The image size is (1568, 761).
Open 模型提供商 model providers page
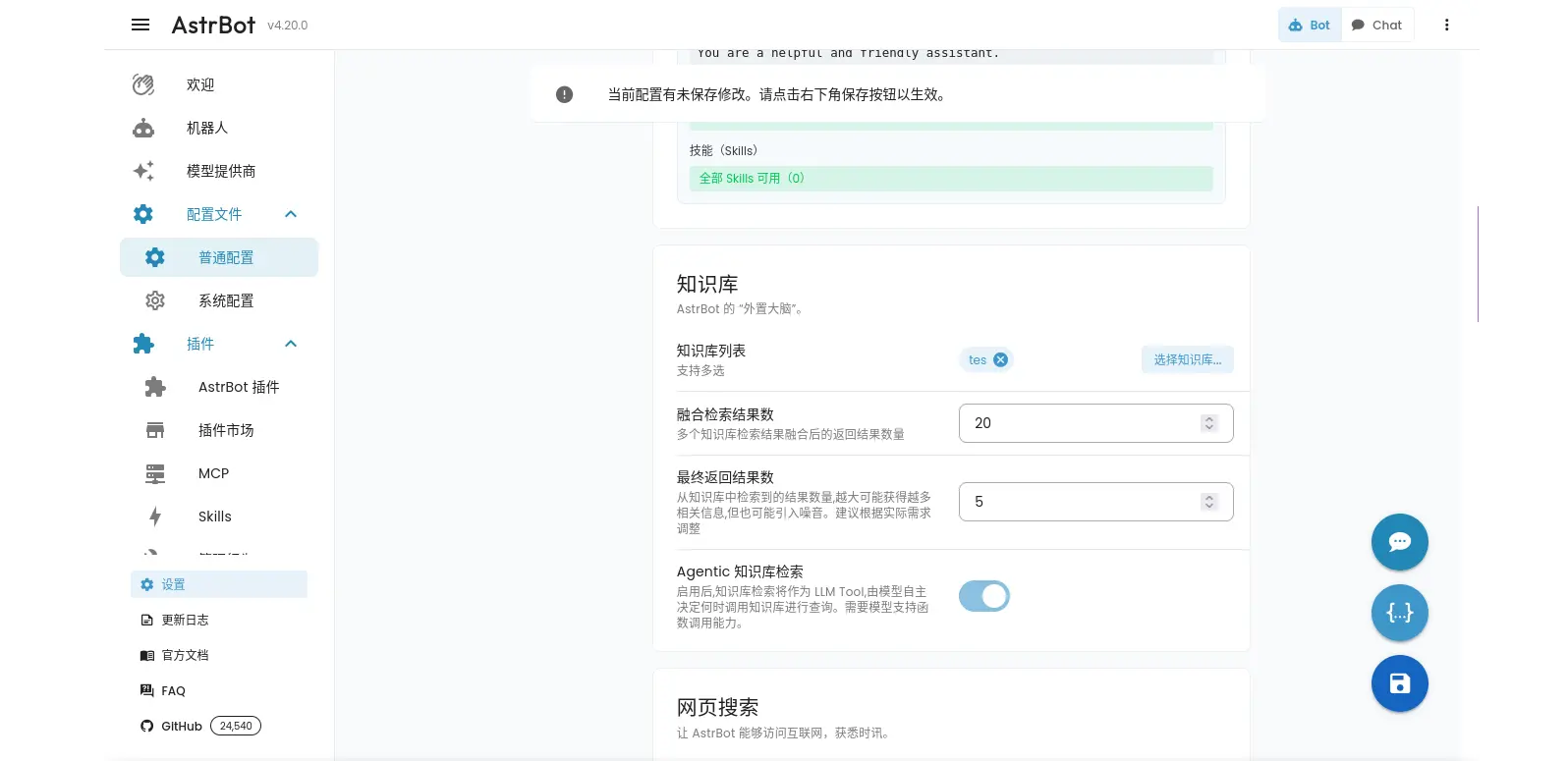pyautogui.click(x=220, y=171)
